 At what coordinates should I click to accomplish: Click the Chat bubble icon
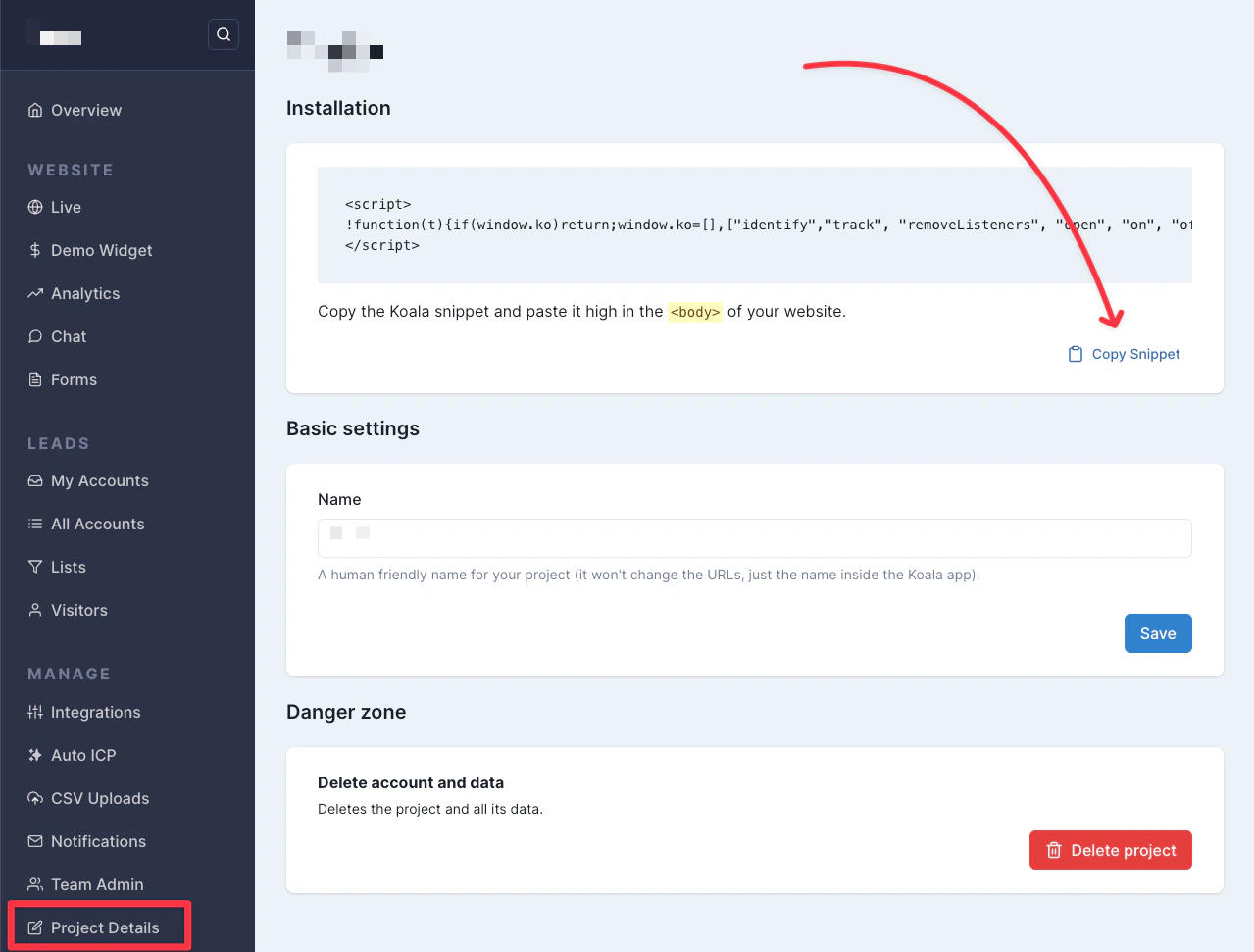click(x=35, y=336)
